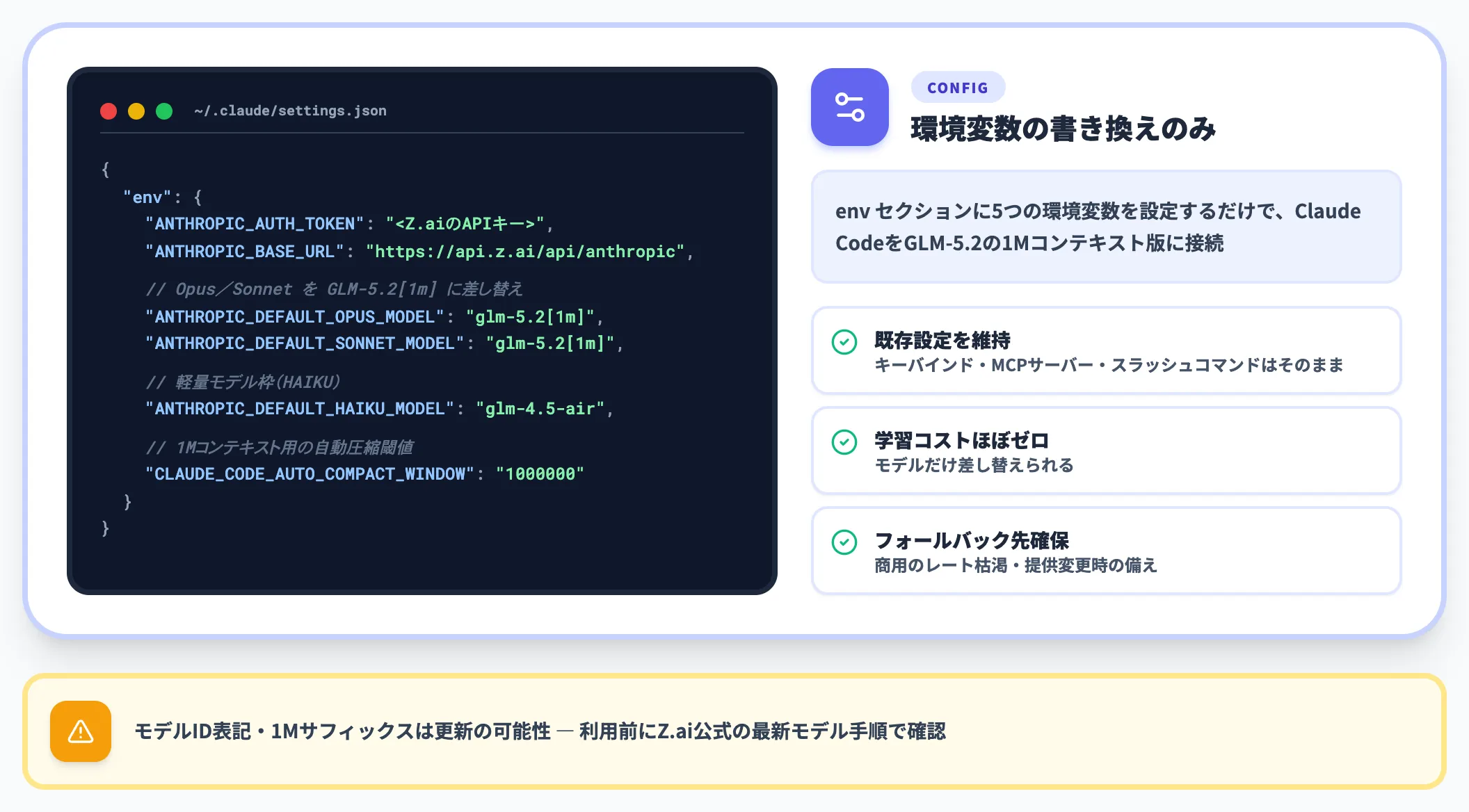This screenshot has height=812, width=1469.
Task: Click the https://api.z.ai/api/anthropic URL value
Action: point(525,252)
